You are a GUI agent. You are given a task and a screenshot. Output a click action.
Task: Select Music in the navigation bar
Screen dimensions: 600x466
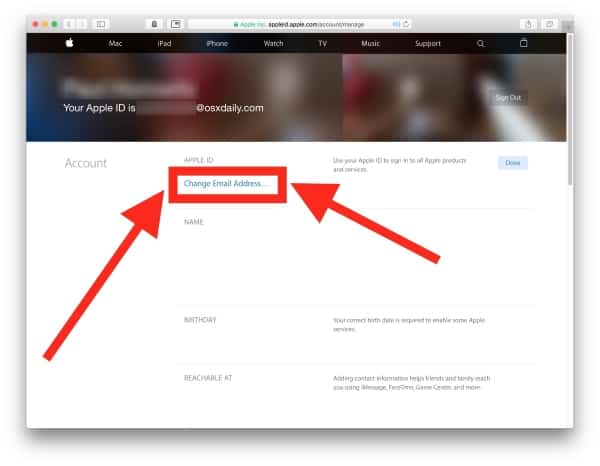[x=370, y=44]
